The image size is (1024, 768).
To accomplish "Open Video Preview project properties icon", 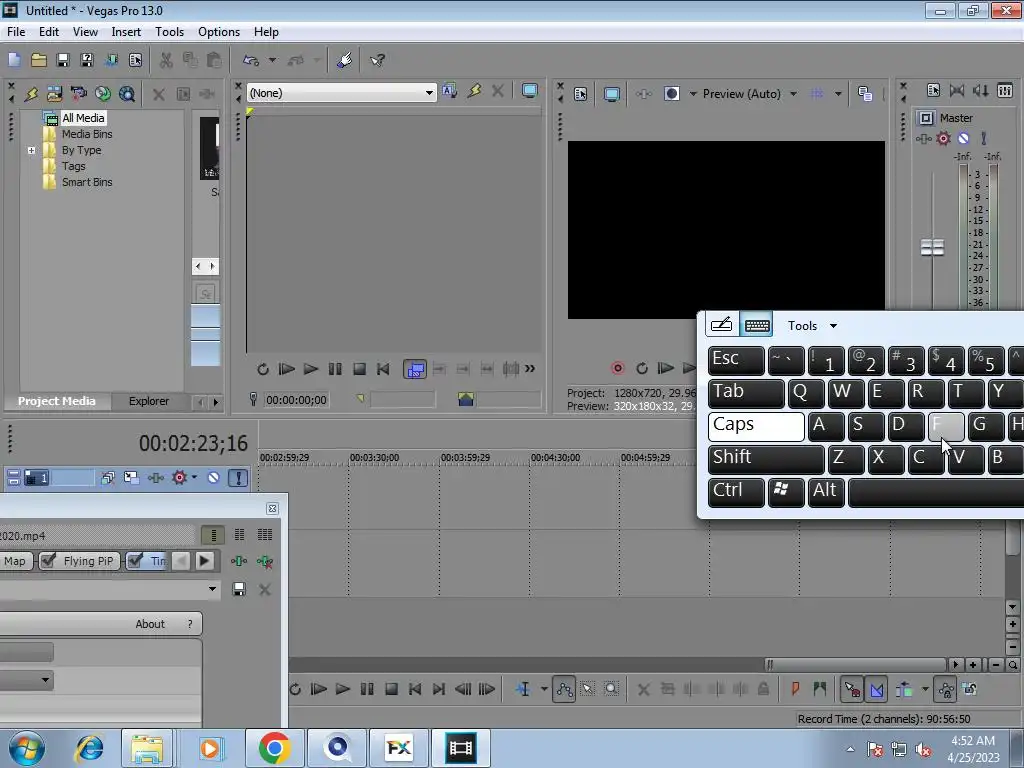I will (x=581, y=94).
